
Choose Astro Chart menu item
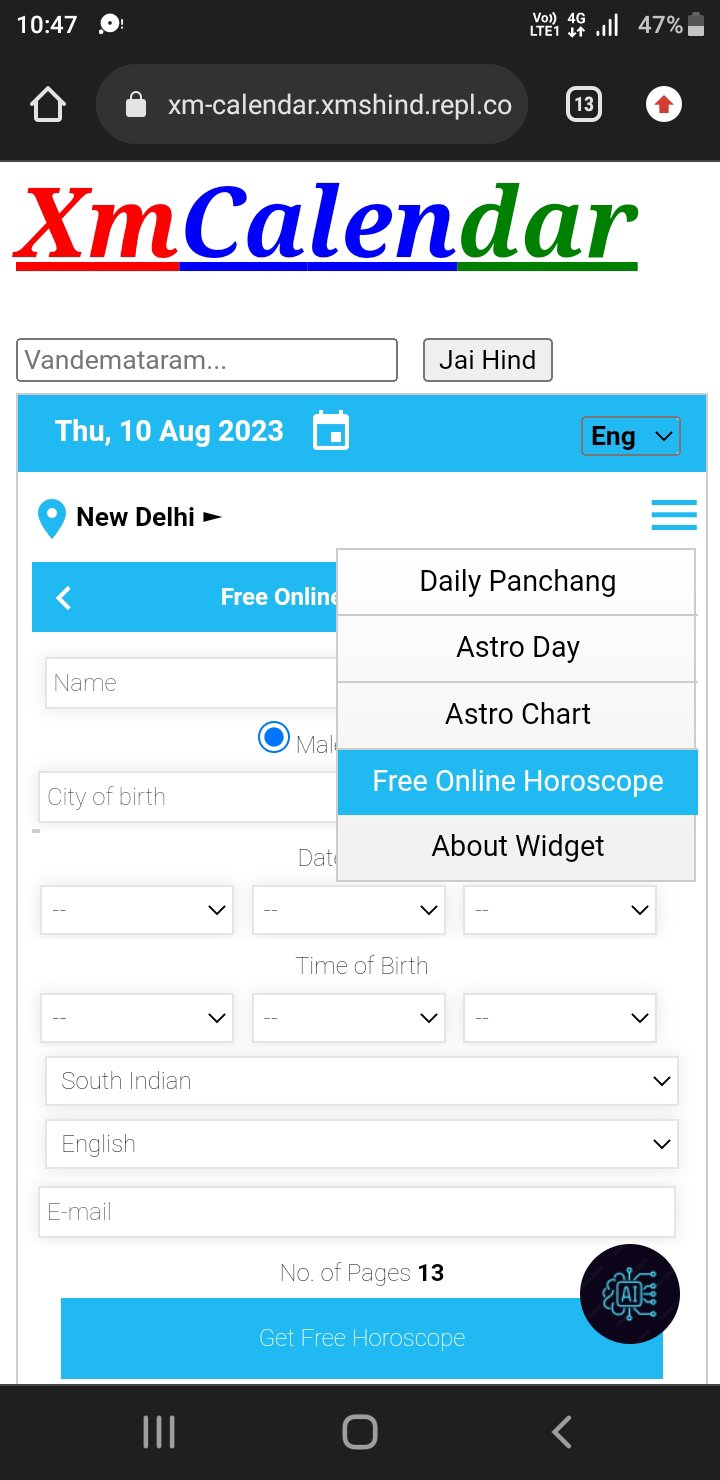517,714
